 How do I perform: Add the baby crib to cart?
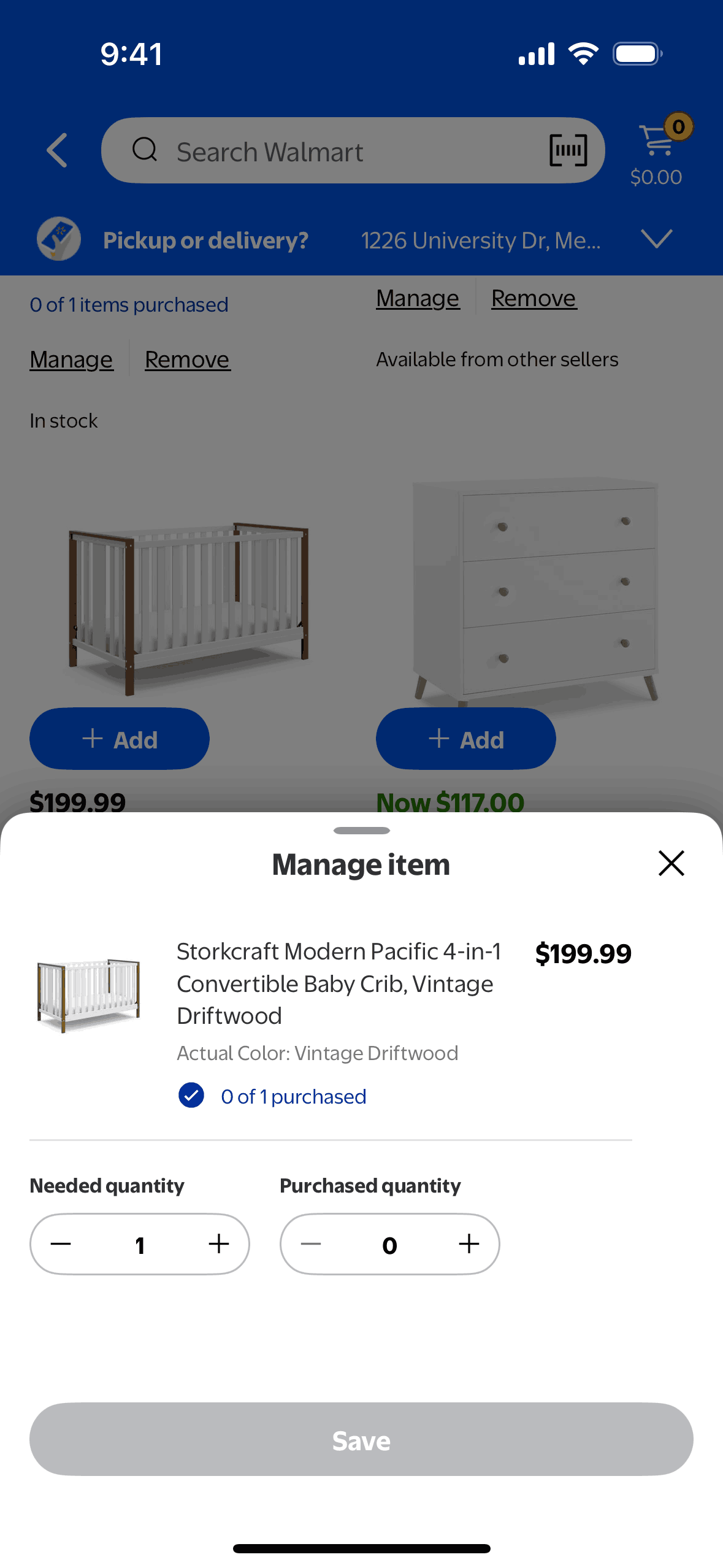point(120,739)
